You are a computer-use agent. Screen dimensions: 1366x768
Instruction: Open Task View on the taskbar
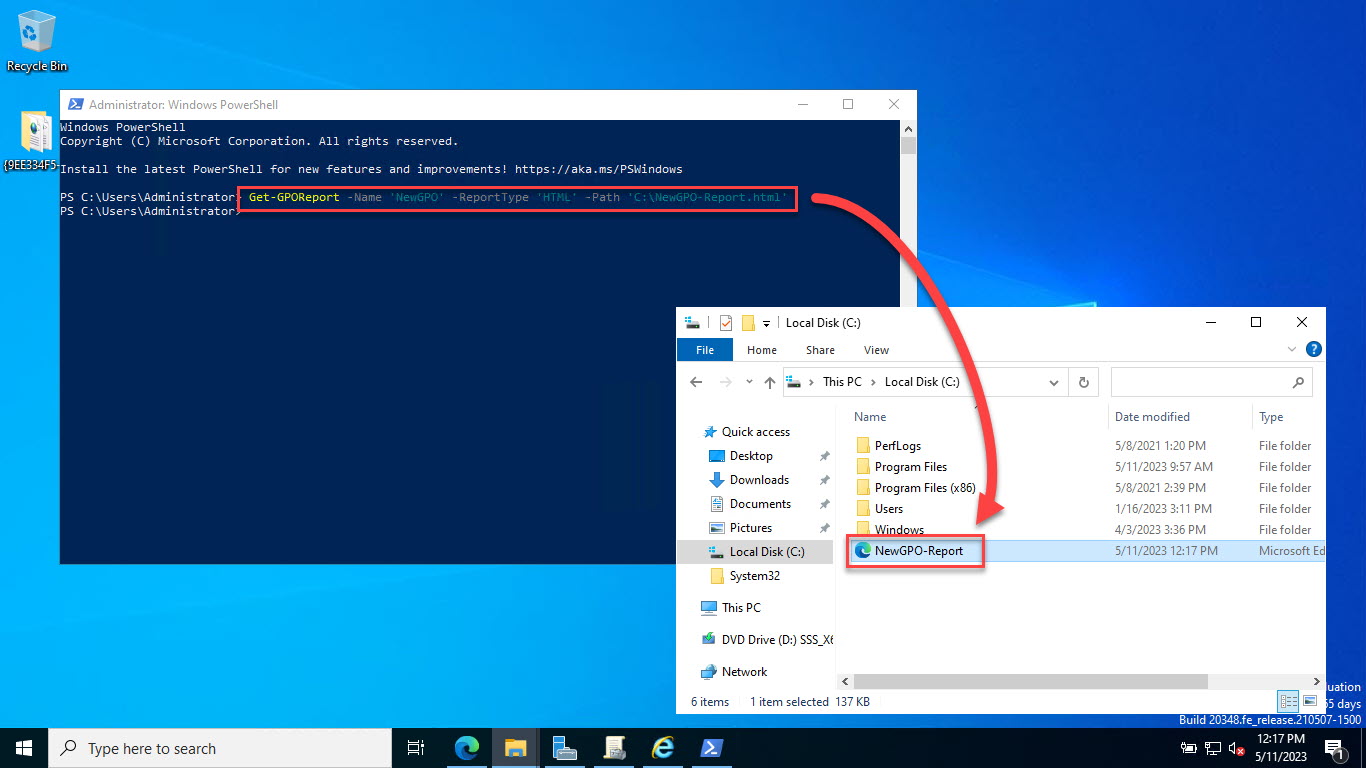tap(416, 748)
